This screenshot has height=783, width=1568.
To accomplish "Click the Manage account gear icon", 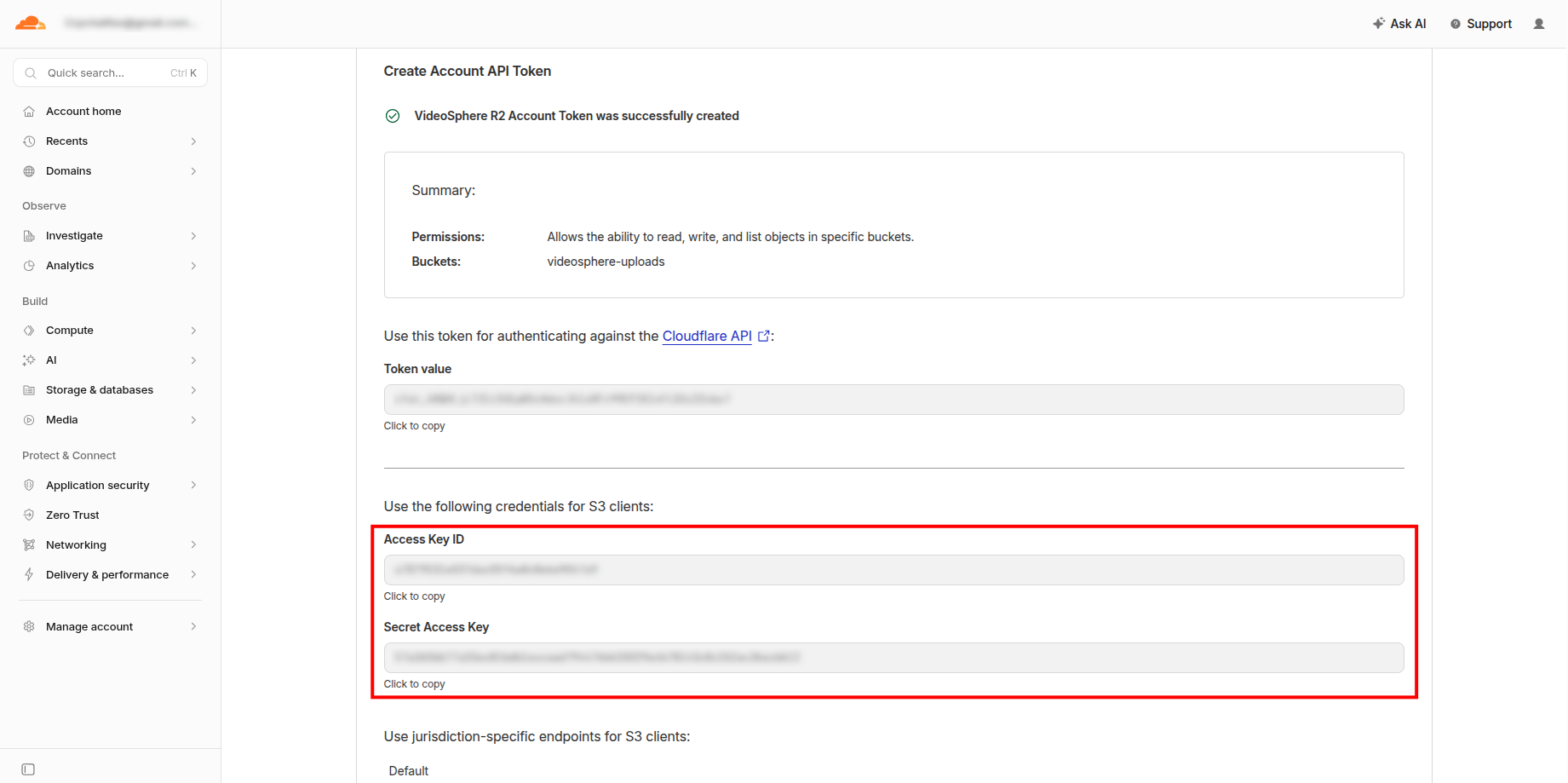I will [x=29, y=626].
